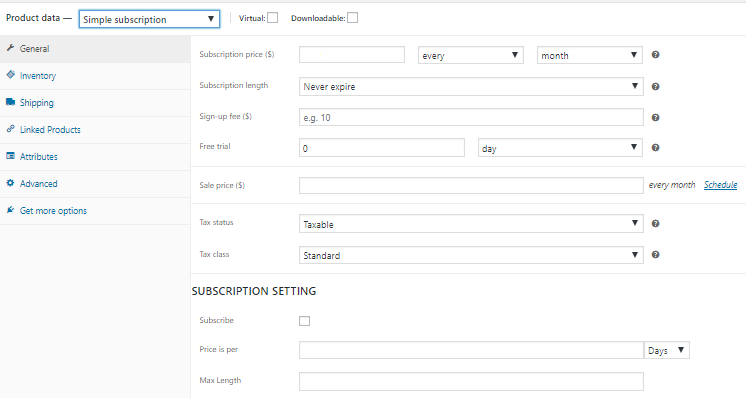Focus the Sign-up fee input field

[x=471, y=117]
